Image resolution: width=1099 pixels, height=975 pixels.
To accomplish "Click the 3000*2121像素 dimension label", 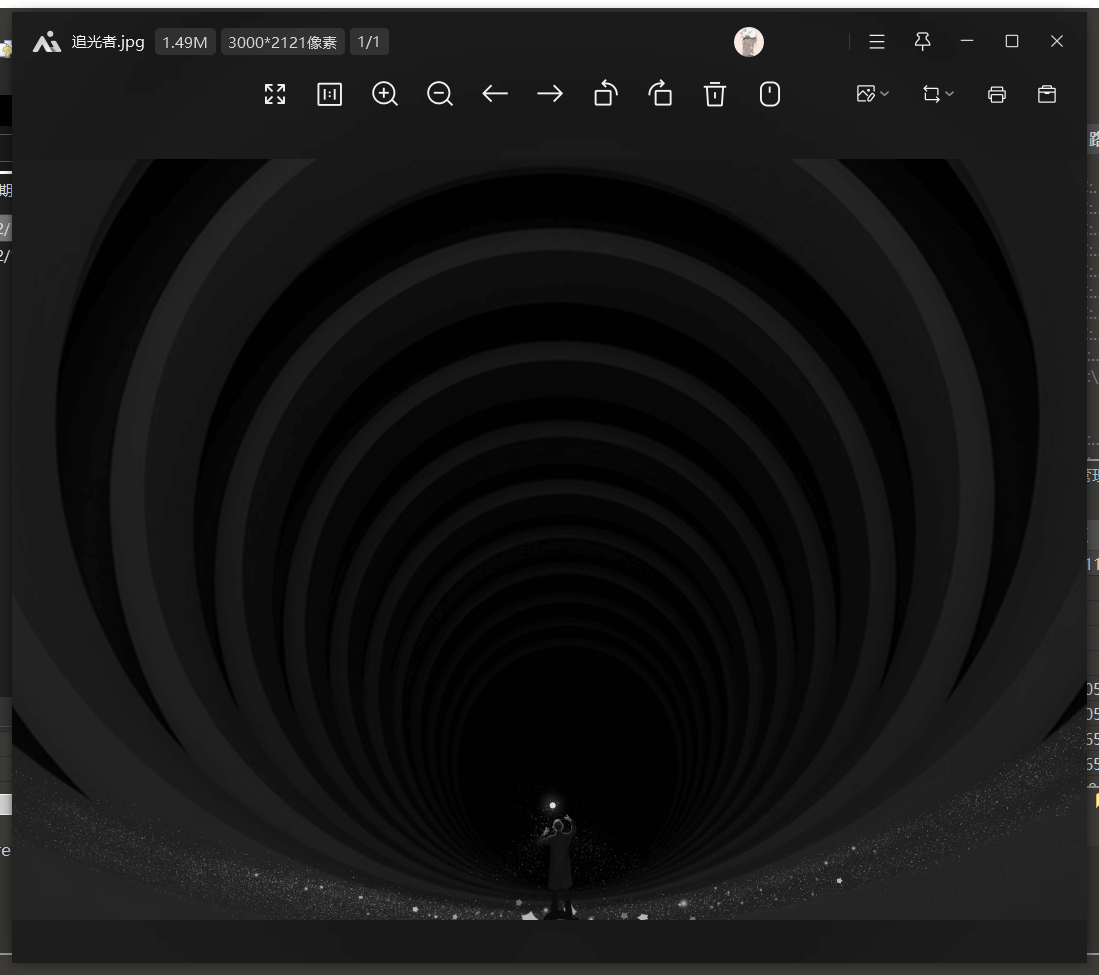I will tap(282, 42).
